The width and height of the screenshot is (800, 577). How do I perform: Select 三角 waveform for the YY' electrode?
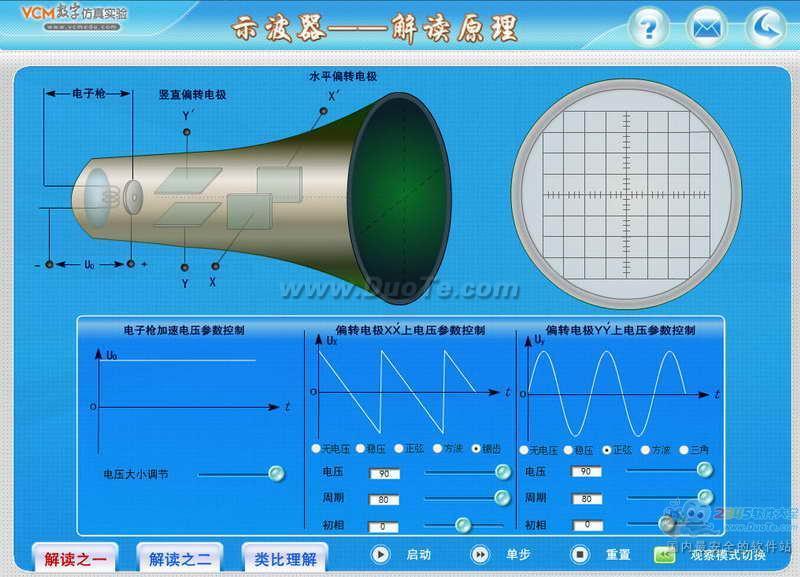point(685,450)
